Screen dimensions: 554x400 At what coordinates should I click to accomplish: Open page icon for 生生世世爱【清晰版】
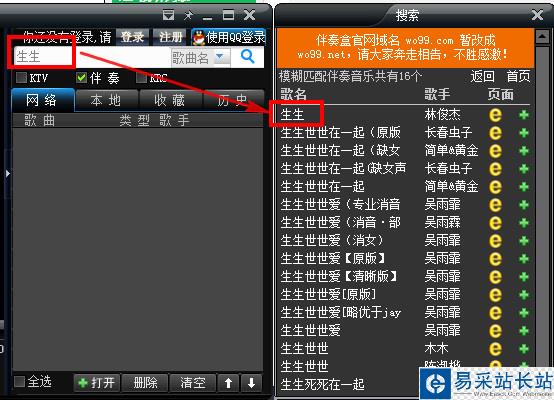495,277
